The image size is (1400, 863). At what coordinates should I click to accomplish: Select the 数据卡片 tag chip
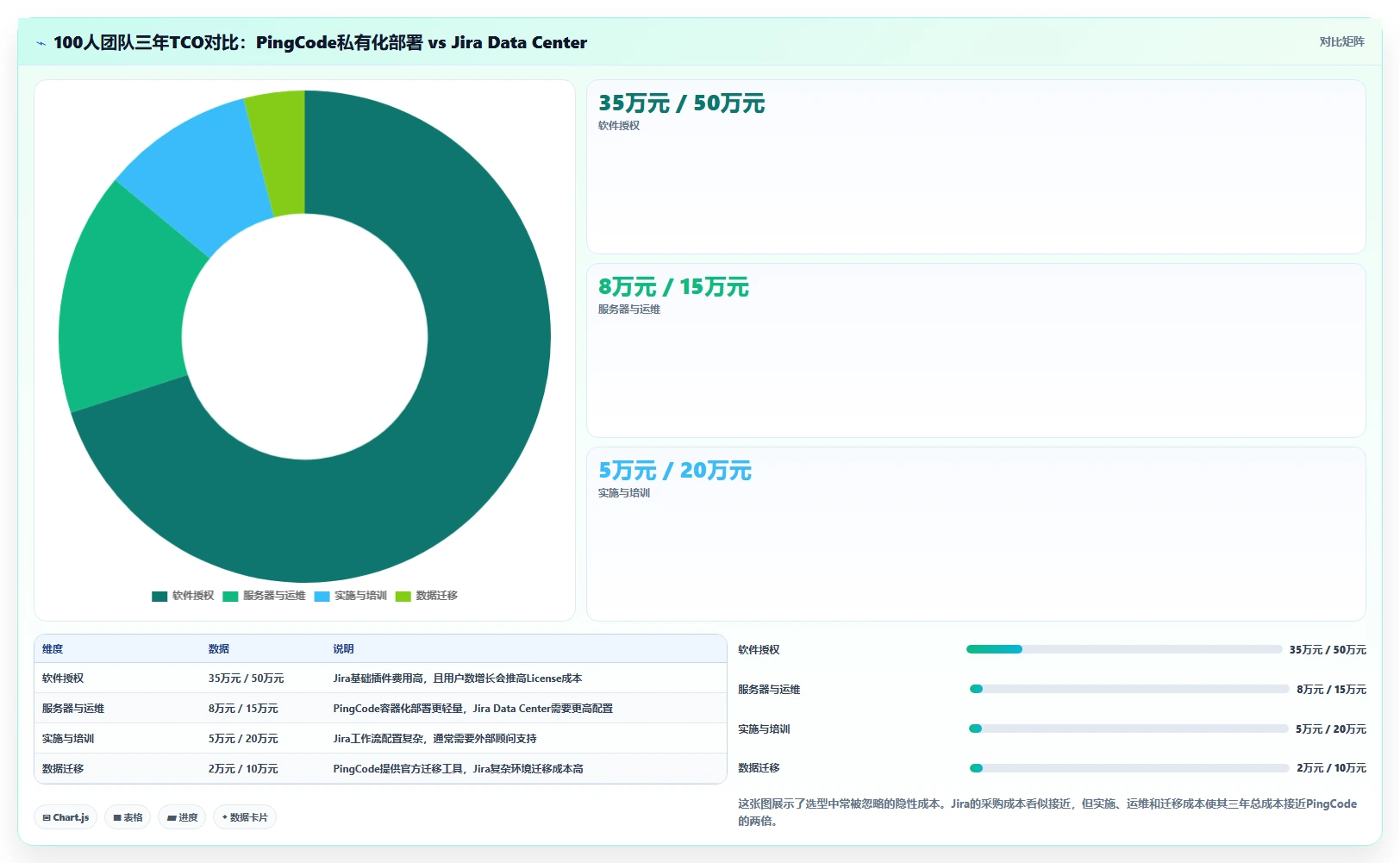pos(245,817)
